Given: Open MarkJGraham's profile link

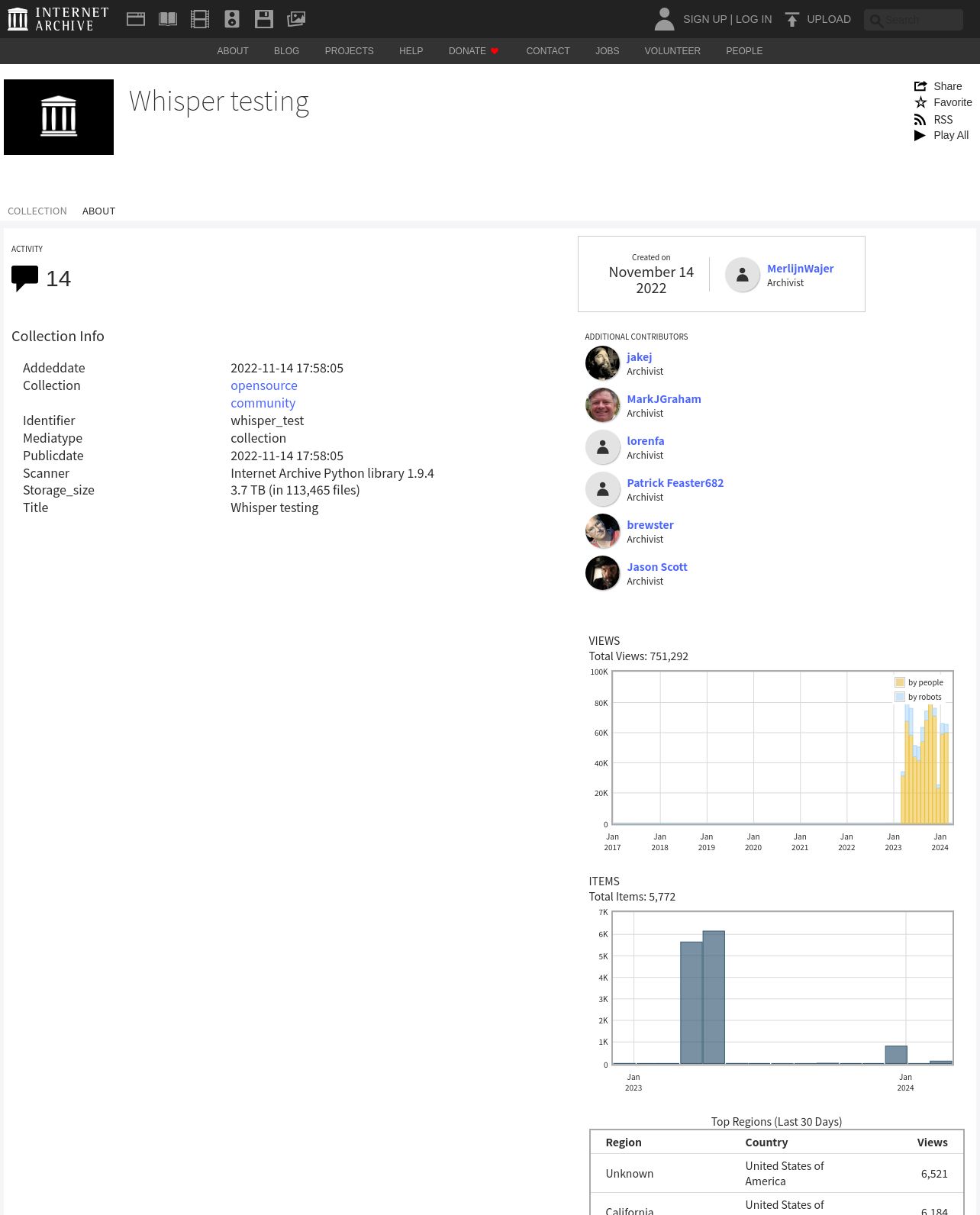Looking at the screenshot, I should [x=664, y=399].
